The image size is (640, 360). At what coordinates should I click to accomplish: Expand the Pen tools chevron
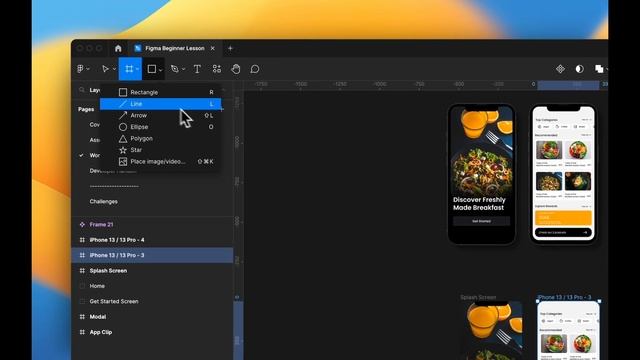[183, 69]
